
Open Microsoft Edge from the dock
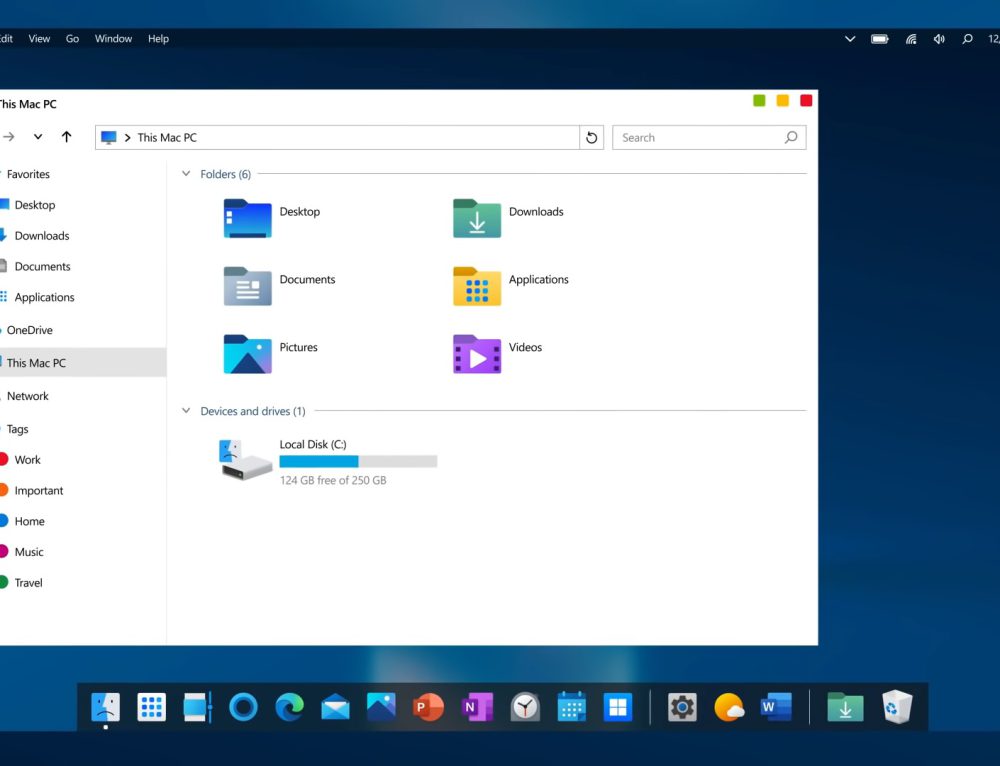(x=290, y=707)
